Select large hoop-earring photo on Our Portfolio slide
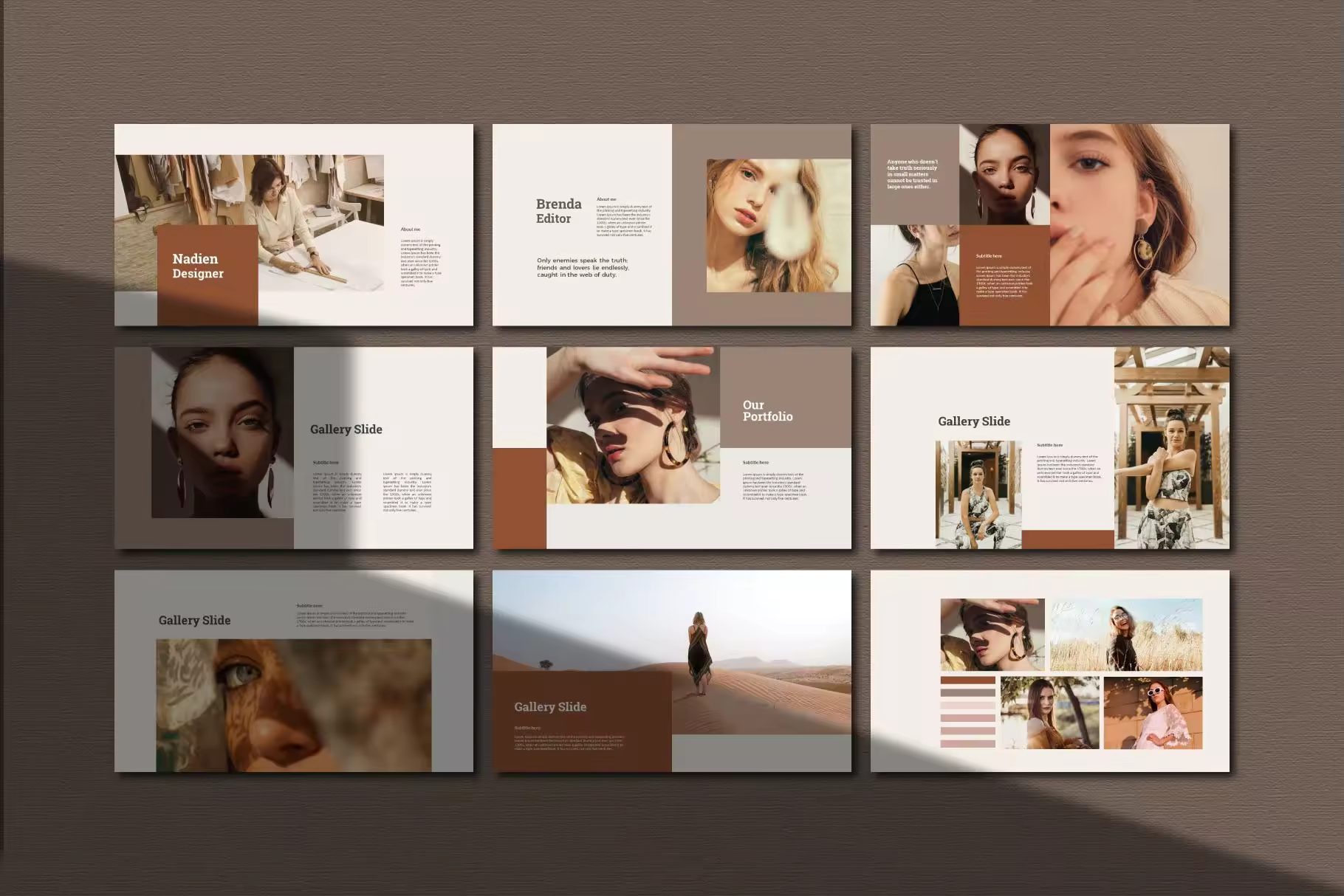The height and width of the screenshot is (896, 1344). click(633, 425)
